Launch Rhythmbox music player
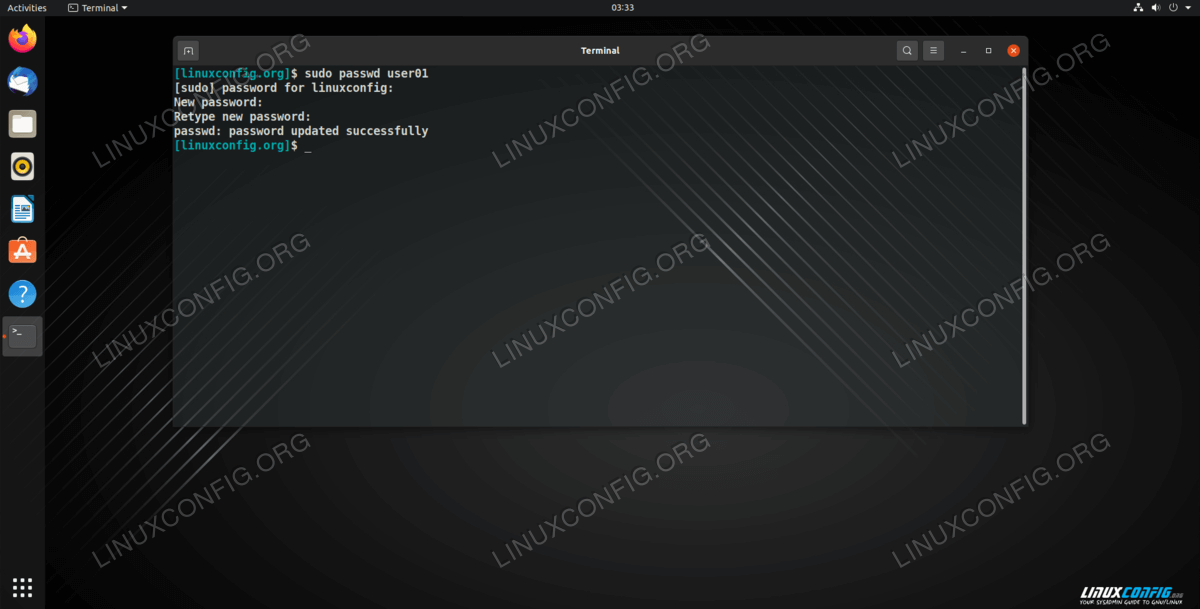This screenshot has height=609, width=1200. pyautogui.click(x=22, y=166)
